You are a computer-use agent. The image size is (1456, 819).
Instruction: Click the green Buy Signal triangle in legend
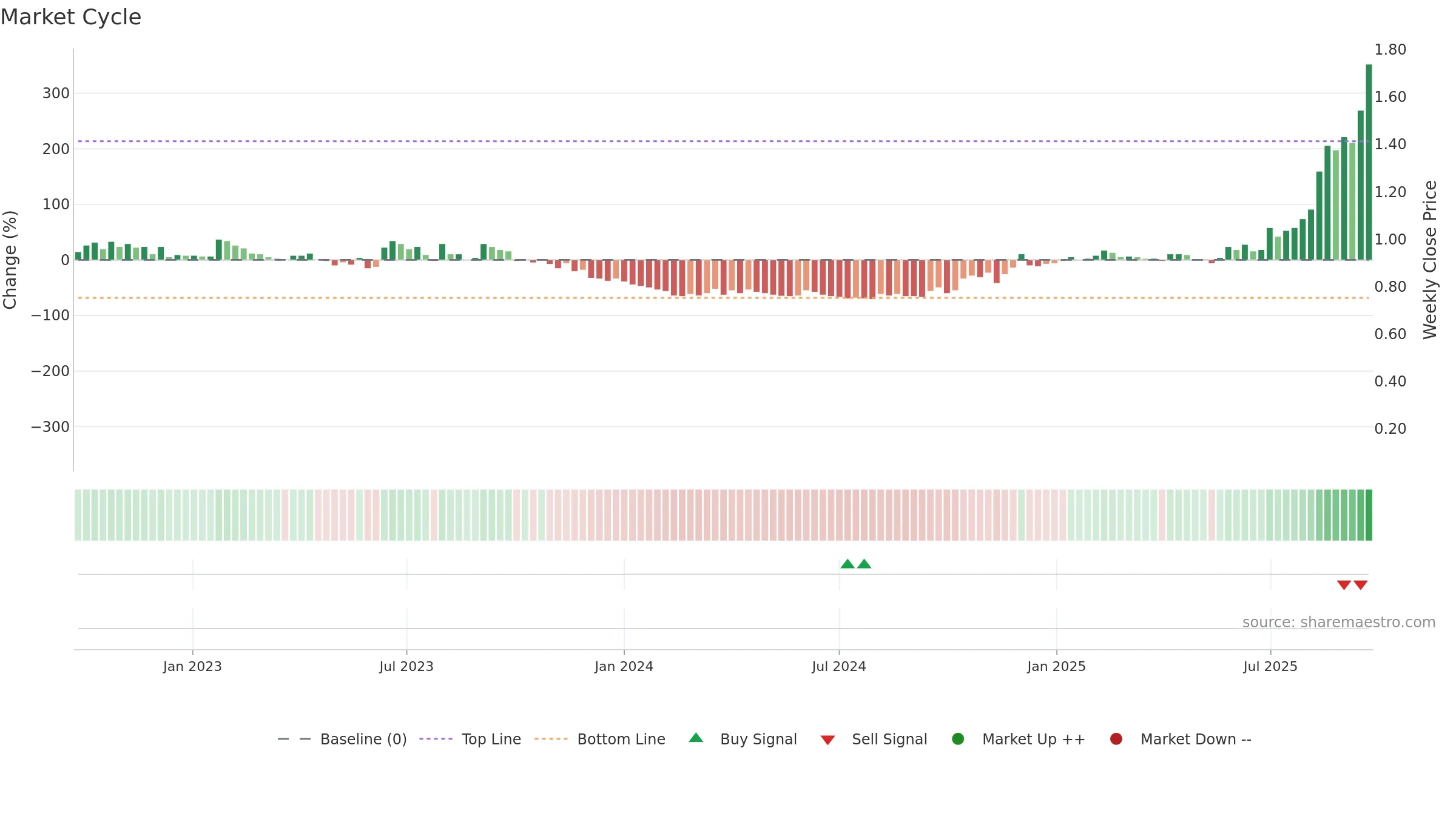(696, 738)
